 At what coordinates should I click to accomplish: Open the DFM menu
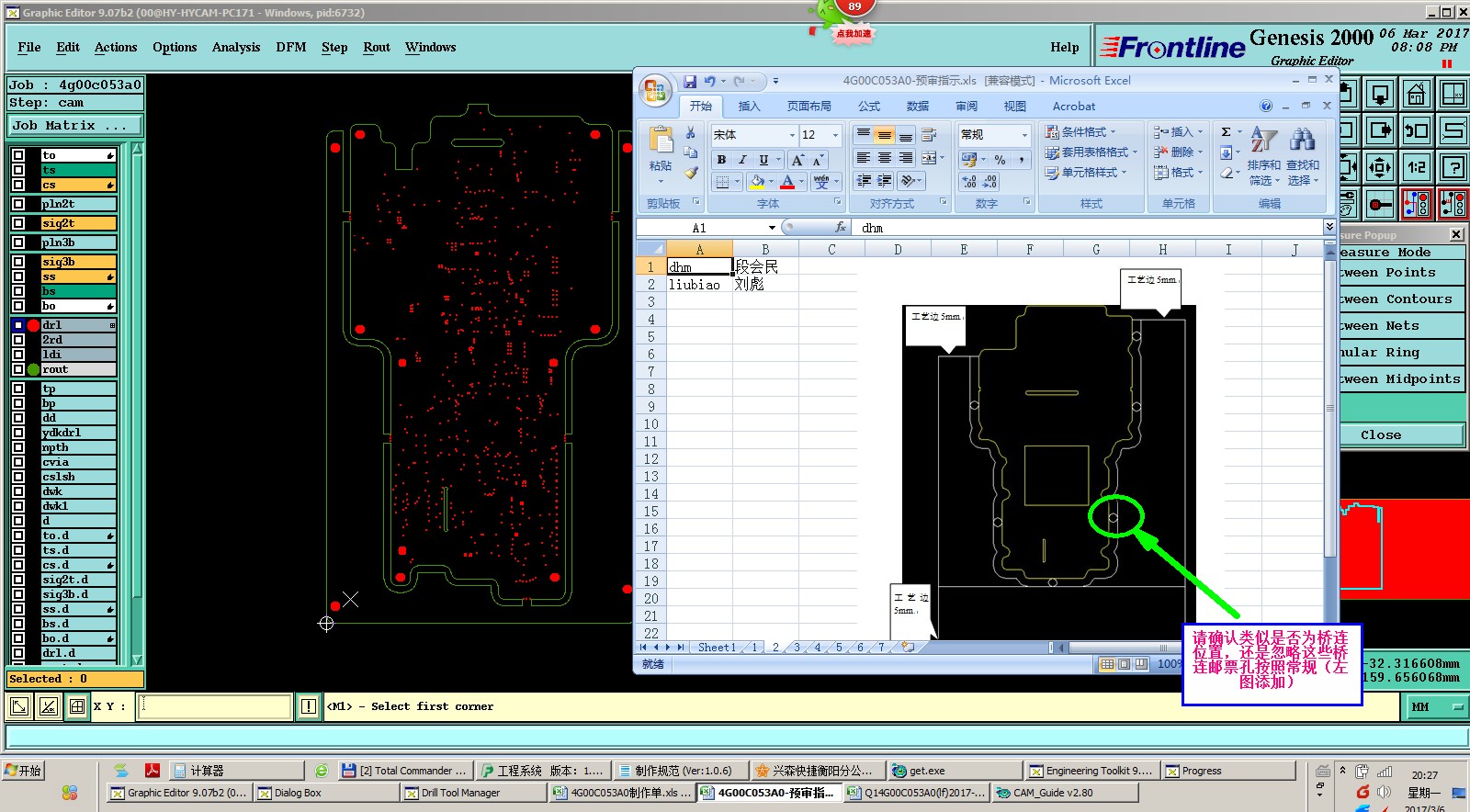click(291, 48)
